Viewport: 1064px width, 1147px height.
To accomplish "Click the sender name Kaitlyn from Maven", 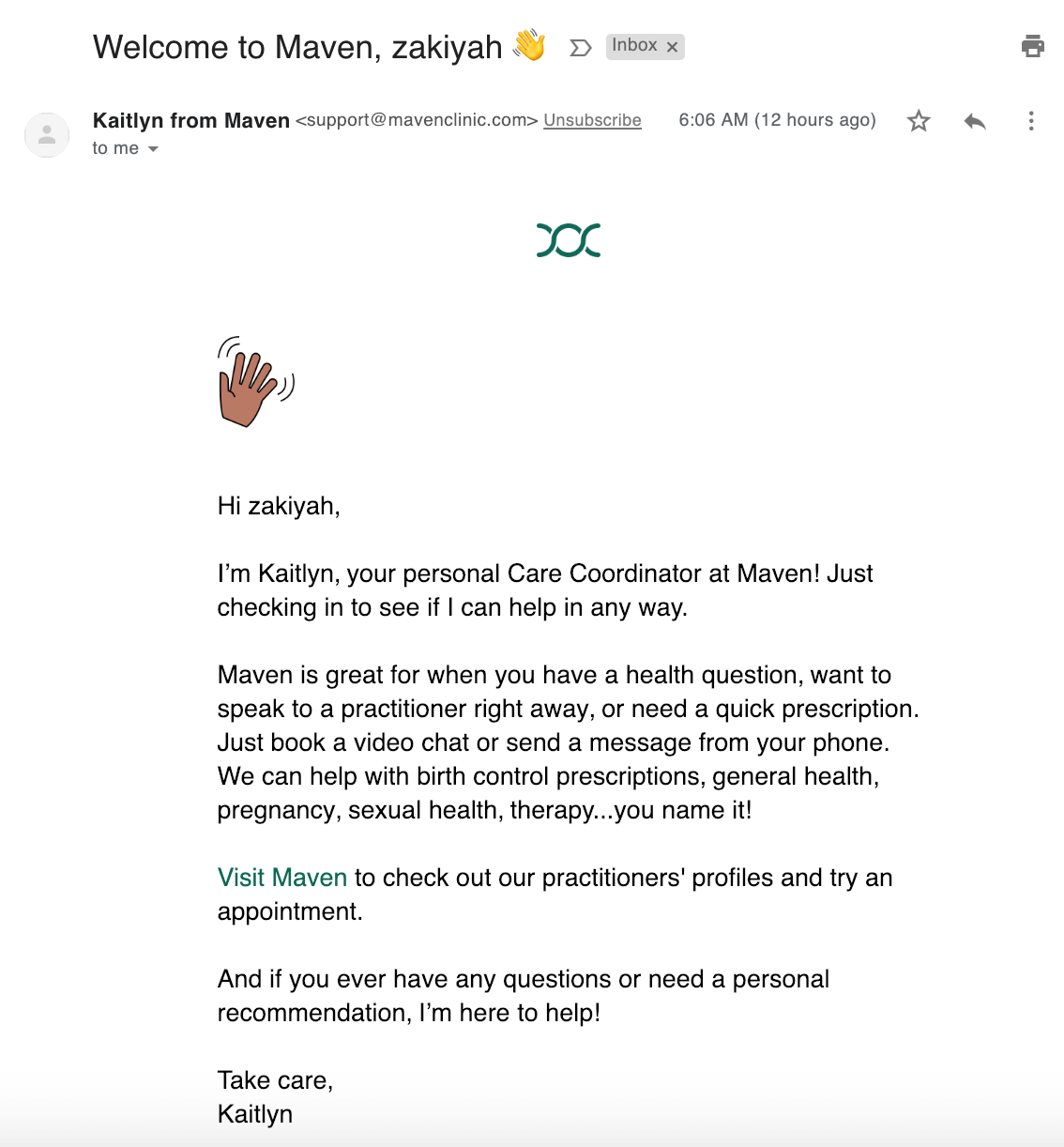I will pos(191,120).
